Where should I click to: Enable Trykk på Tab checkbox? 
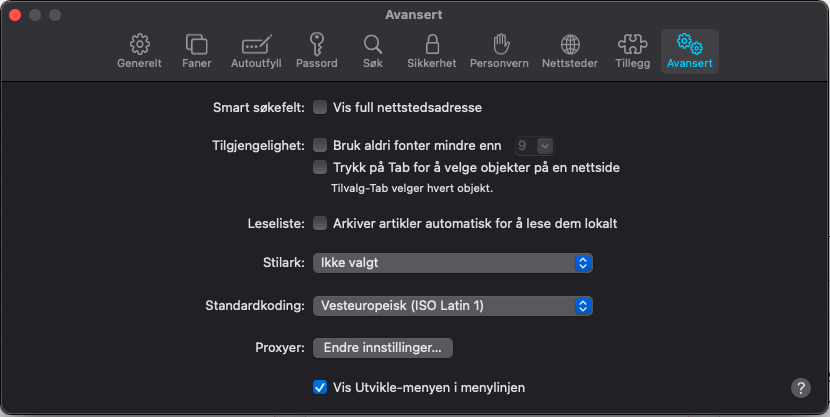[321, 167]
